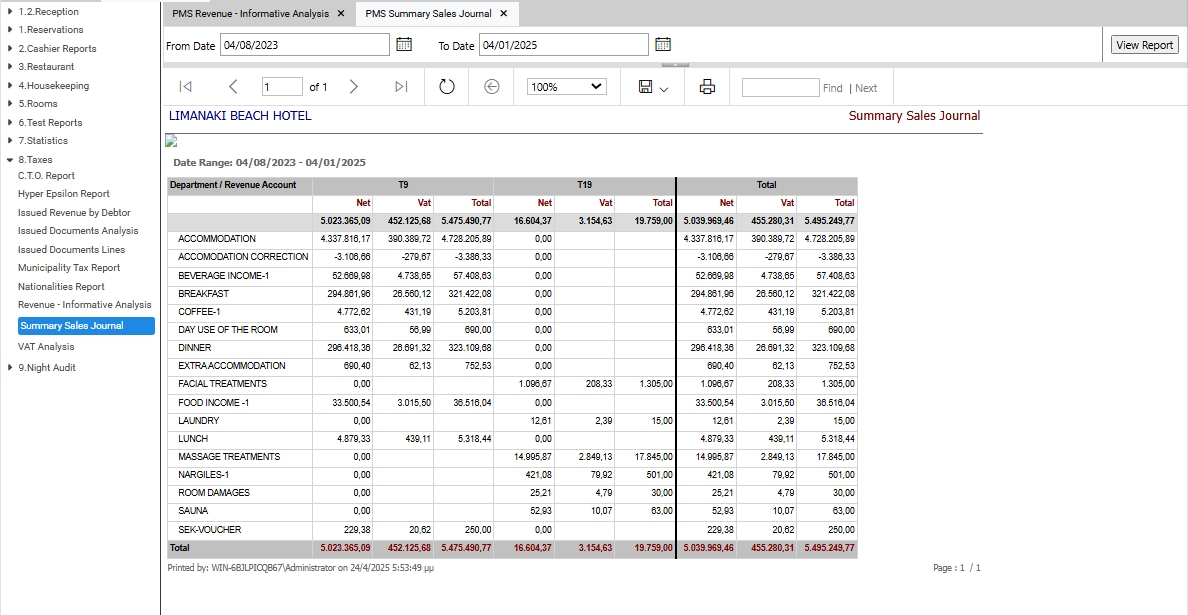Expand the 7.Statistics tree node
The height and width of the screenshot is (615, 1188).
click(9, 141)
